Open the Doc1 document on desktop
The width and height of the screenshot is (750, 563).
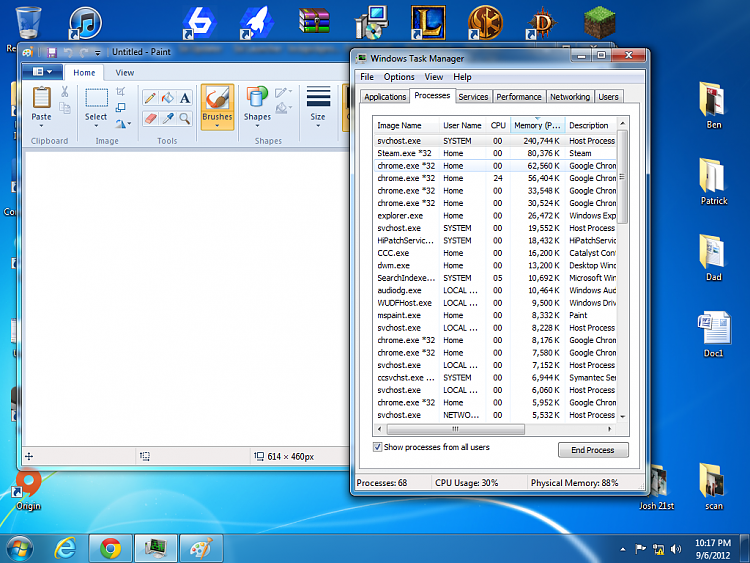pyautogui.click(x=713, y=334)
